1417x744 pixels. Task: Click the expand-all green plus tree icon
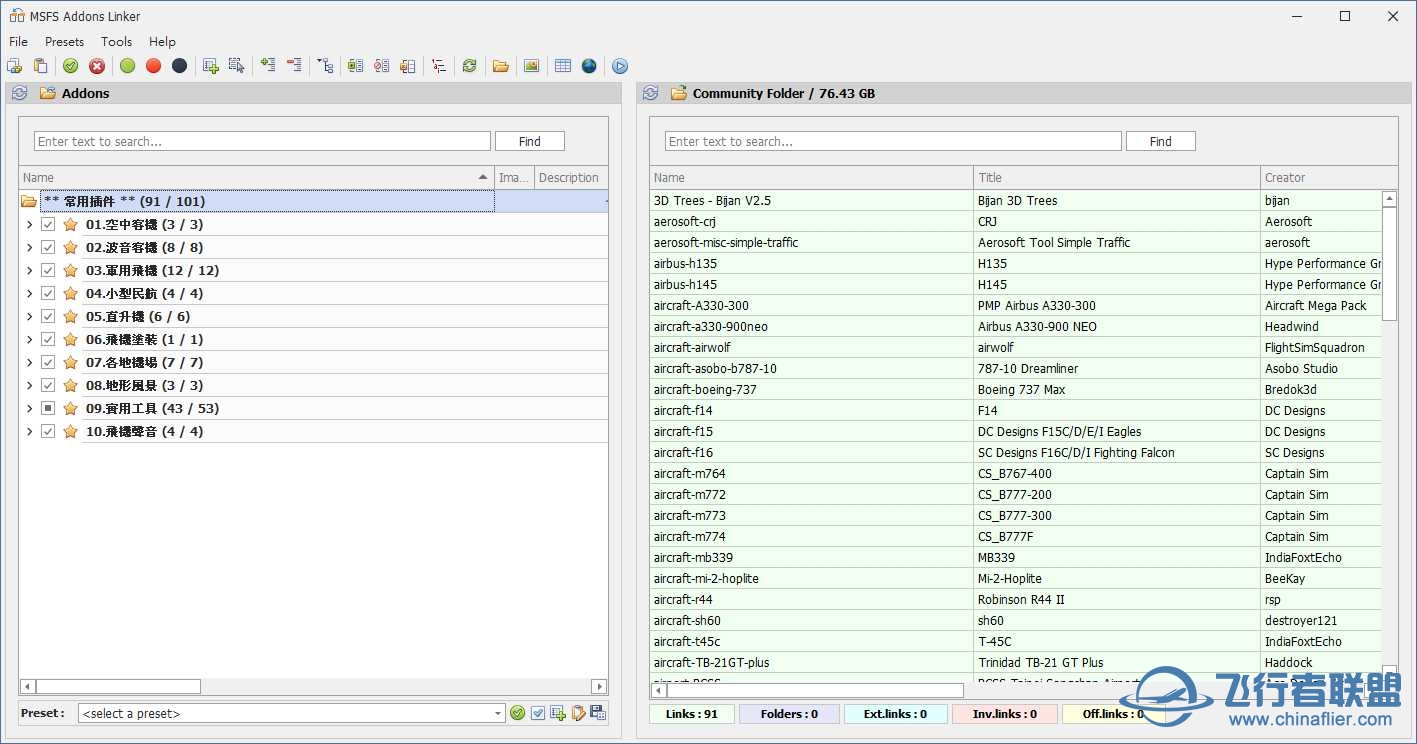268,66
